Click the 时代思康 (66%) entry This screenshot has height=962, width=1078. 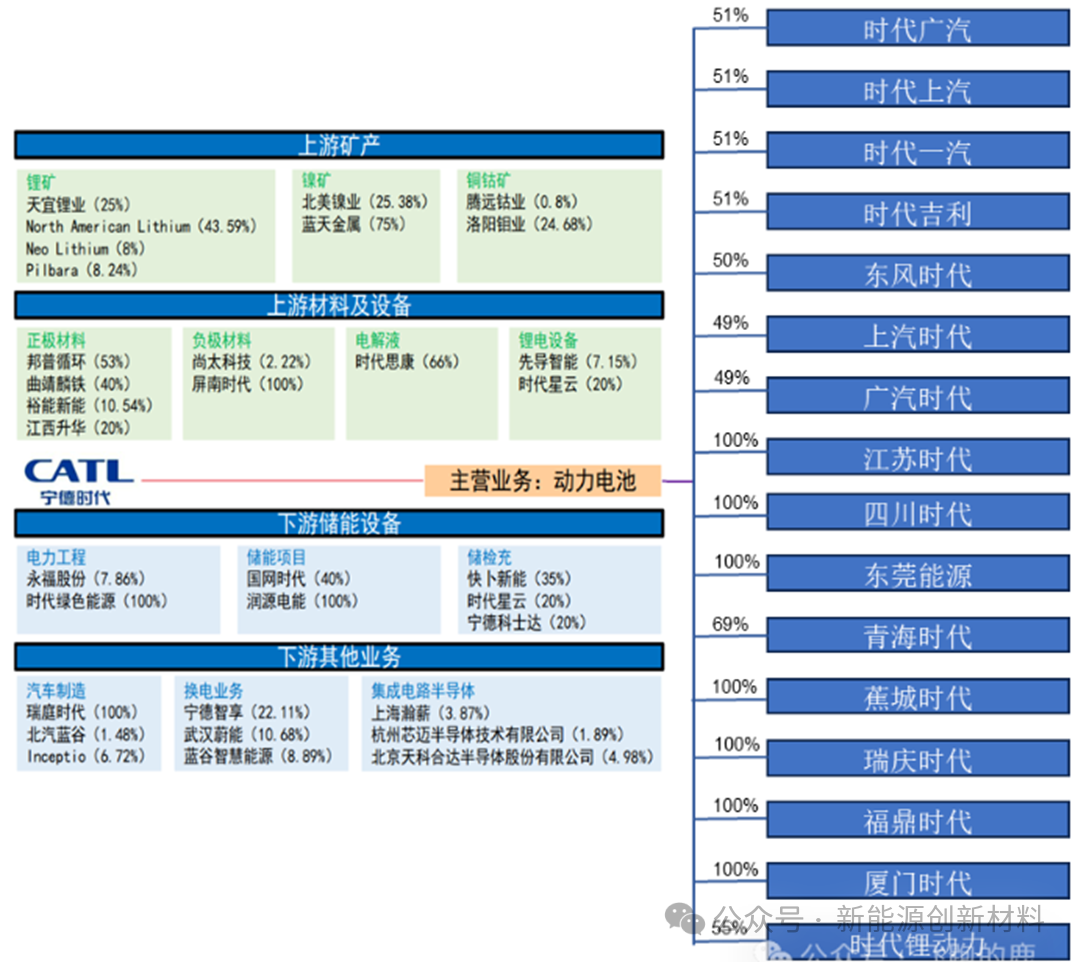click(x=407, y=362)
